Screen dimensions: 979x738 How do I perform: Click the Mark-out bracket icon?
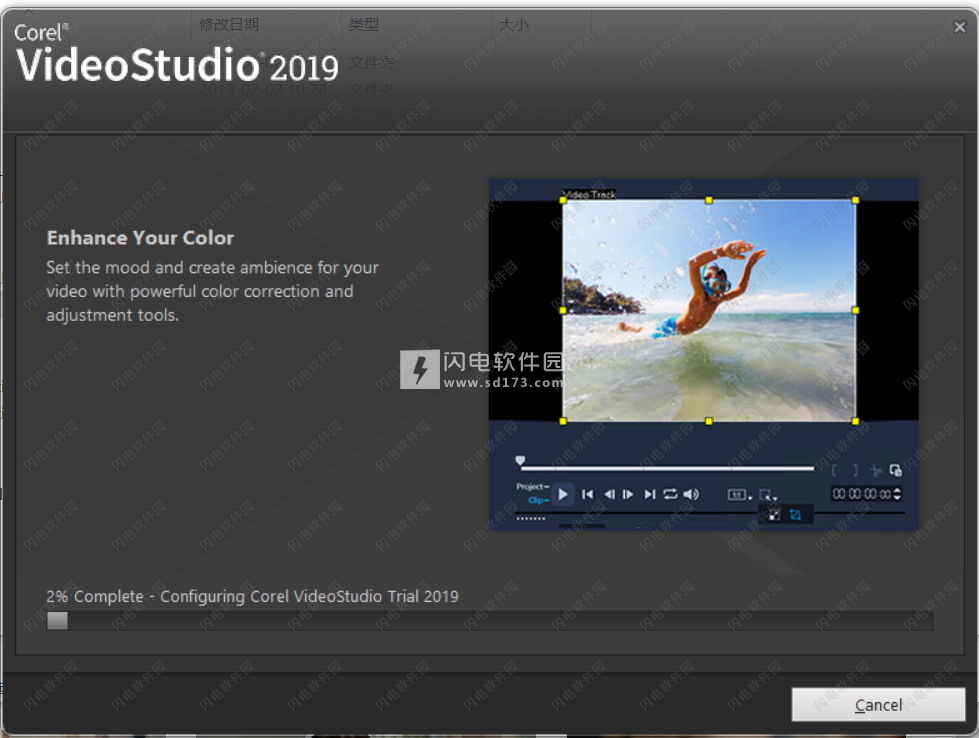click(x=855, y=470)
